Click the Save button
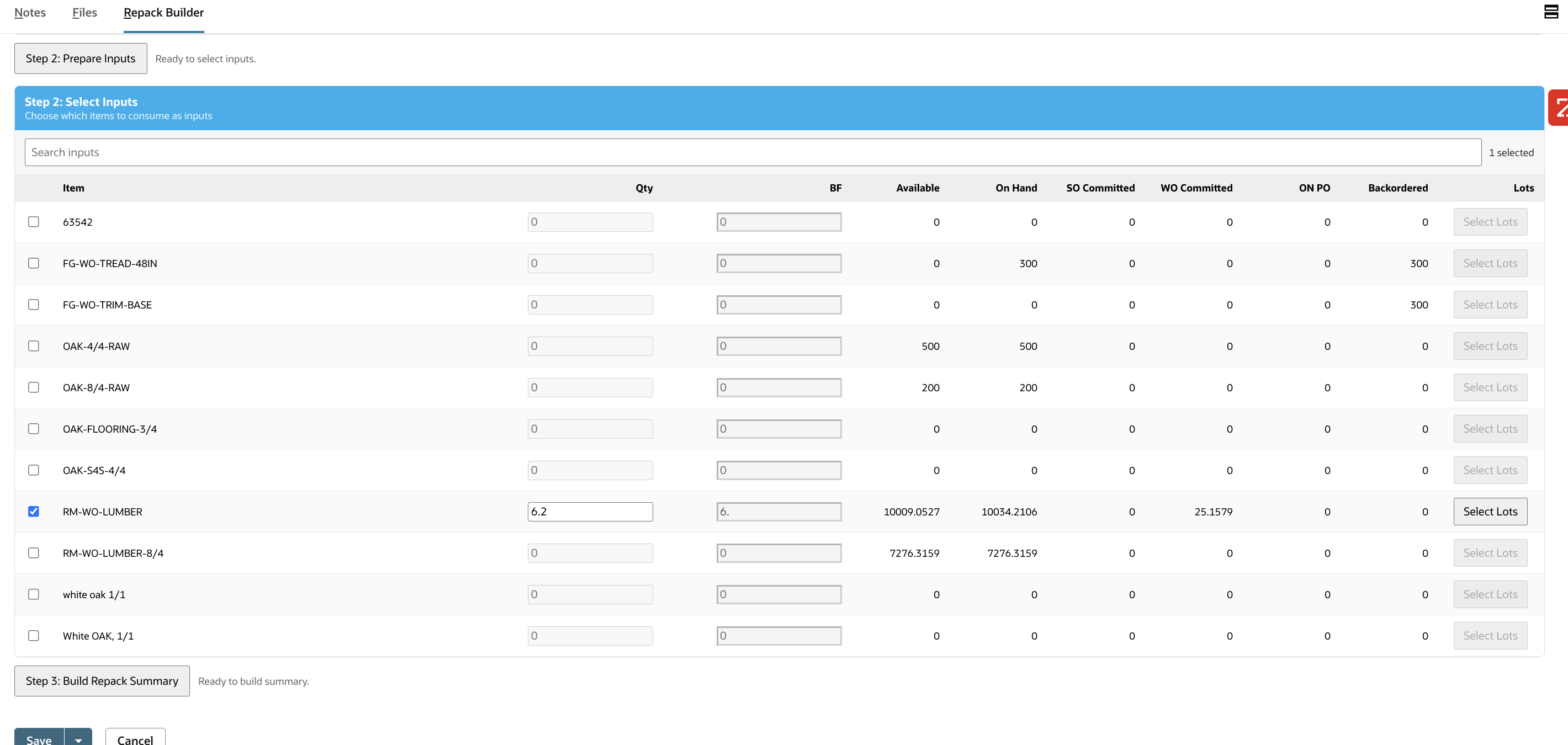1568x745 pixels. click(38, 739)
